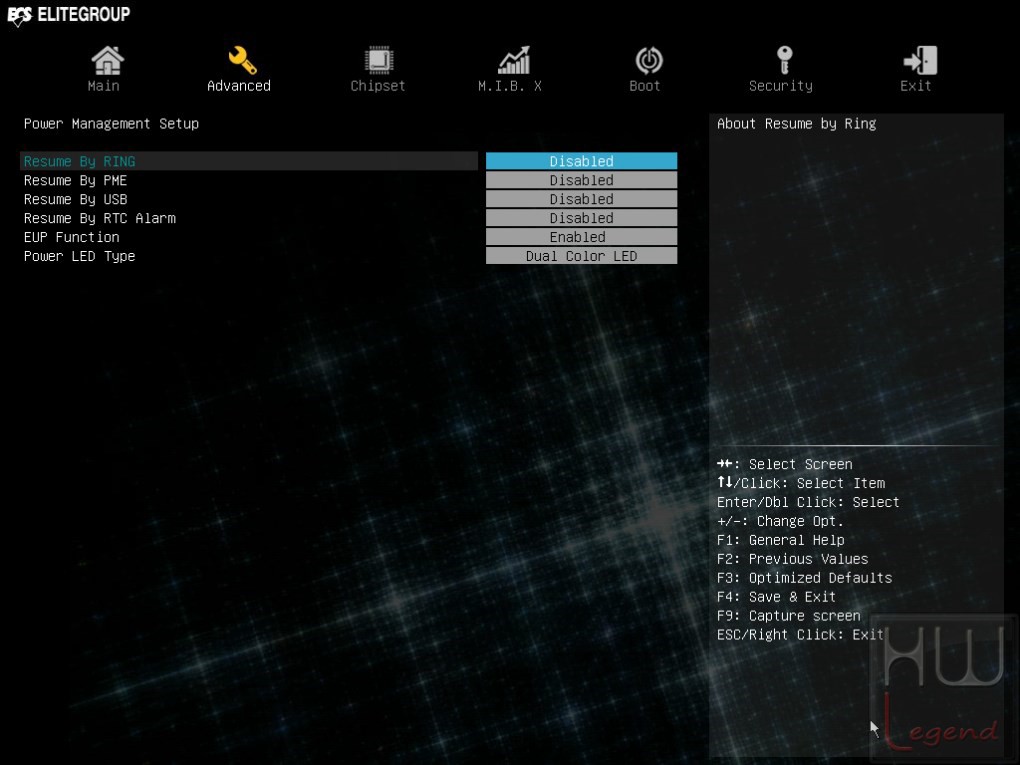Click the Power Management Setup heading

tap(111, 124)
